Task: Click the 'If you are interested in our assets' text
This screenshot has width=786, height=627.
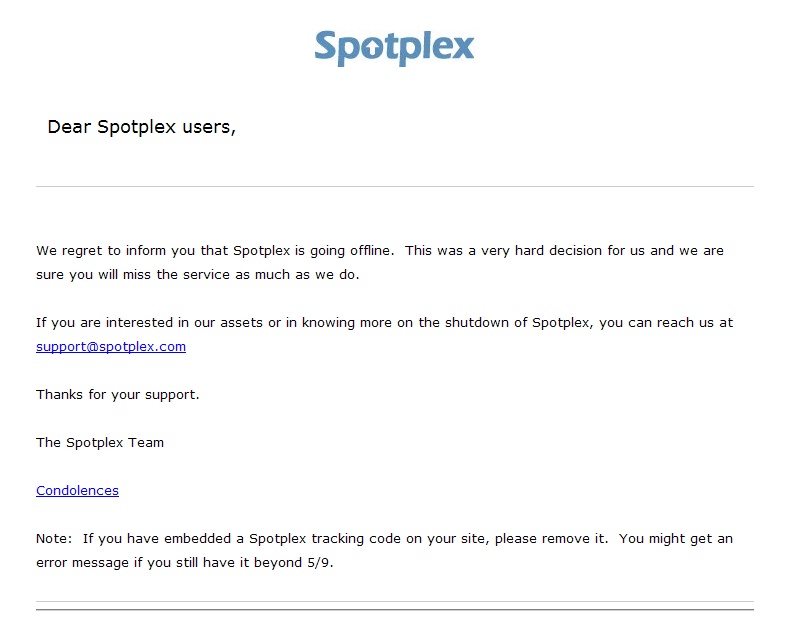Action: (149, 323)
